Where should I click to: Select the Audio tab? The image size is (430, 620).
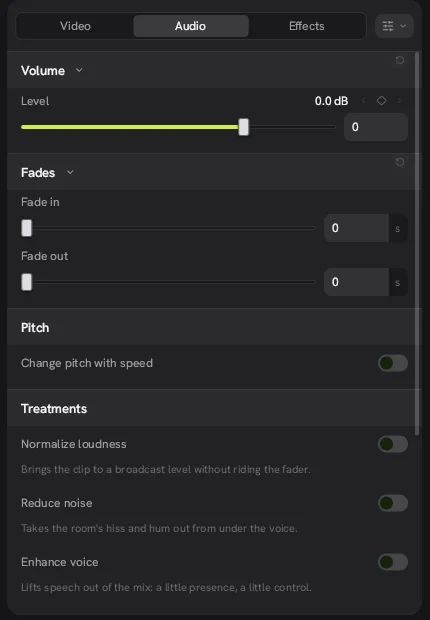click(x=191, y=26)
